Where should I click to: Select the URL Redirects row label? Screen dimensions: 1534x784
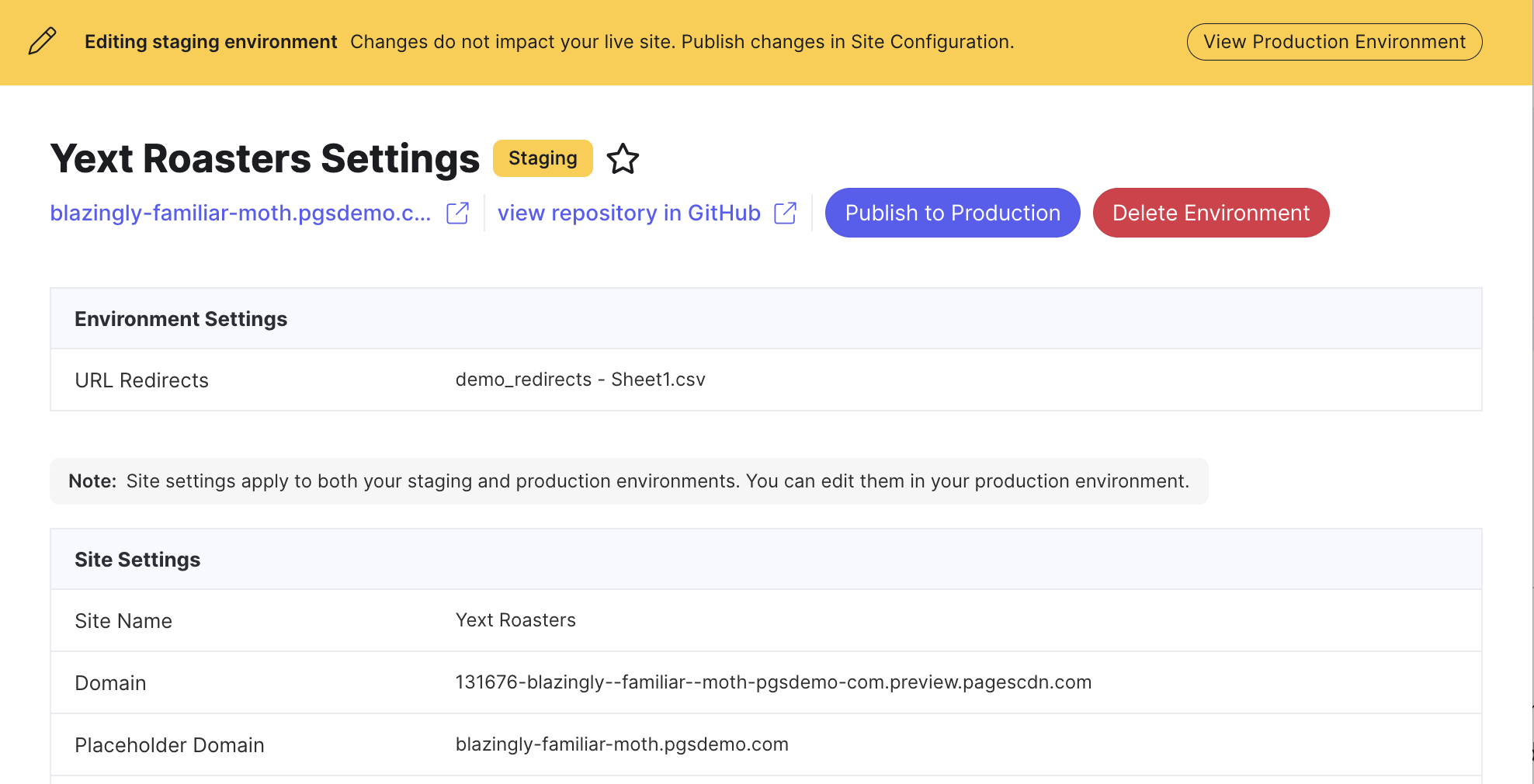(141, 380)
